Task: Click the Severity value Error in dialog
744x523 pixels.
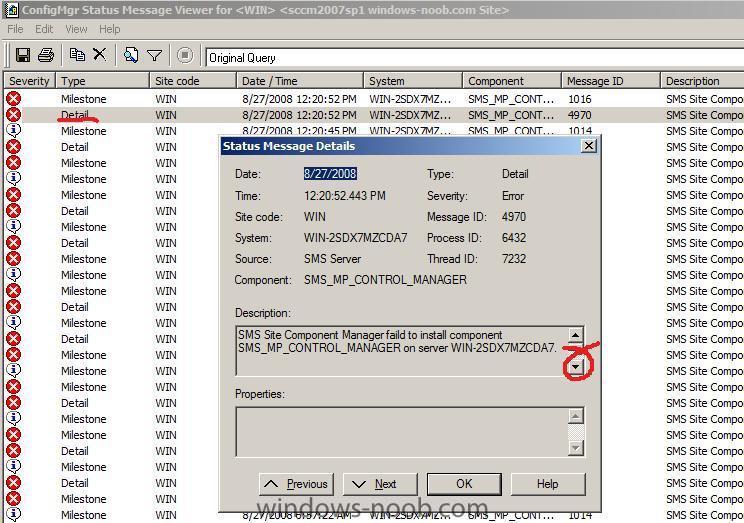Action: click(513, 196)
